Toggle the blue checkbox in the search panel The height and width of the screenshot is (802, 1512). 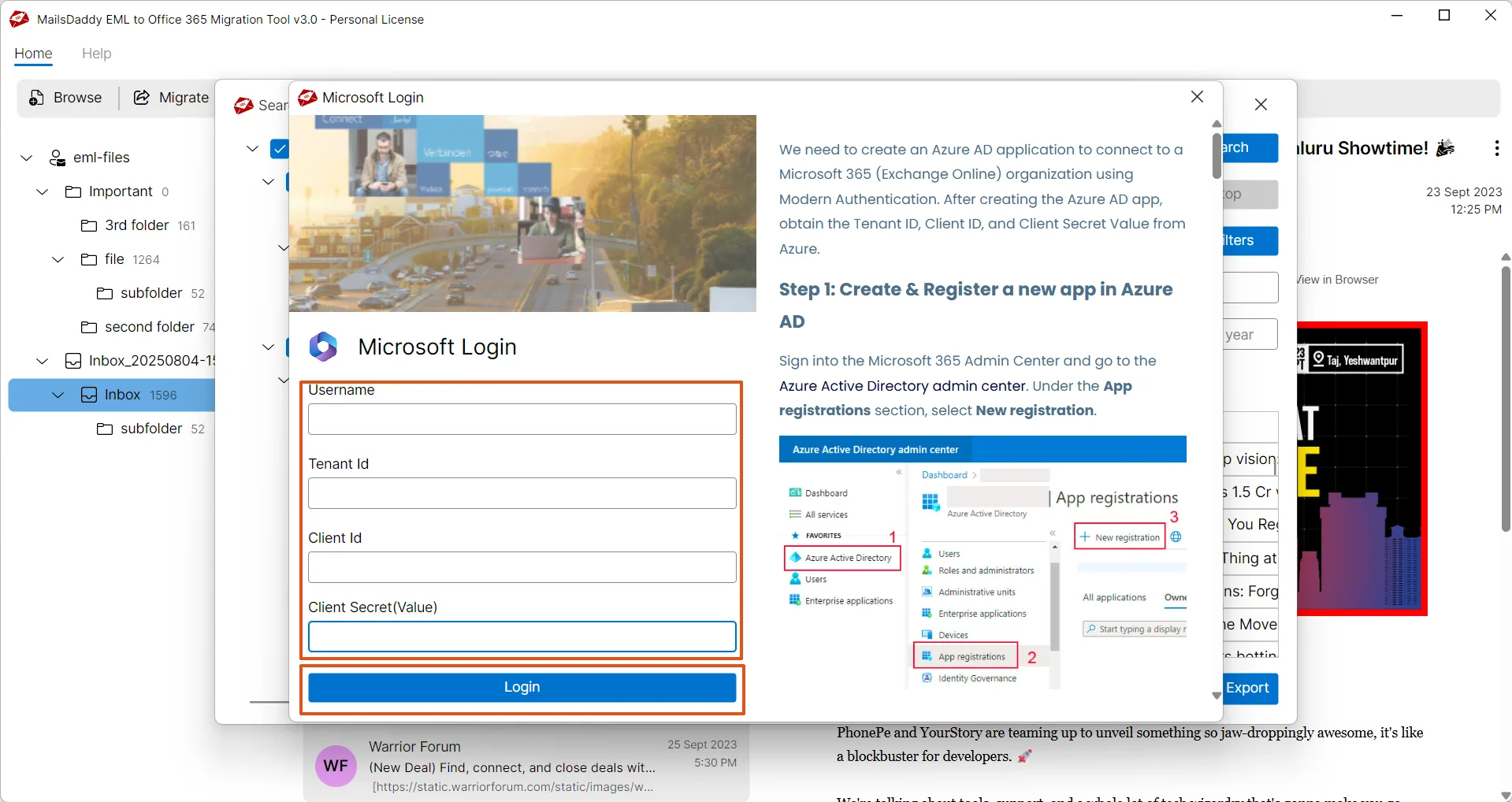click(280, 148)
